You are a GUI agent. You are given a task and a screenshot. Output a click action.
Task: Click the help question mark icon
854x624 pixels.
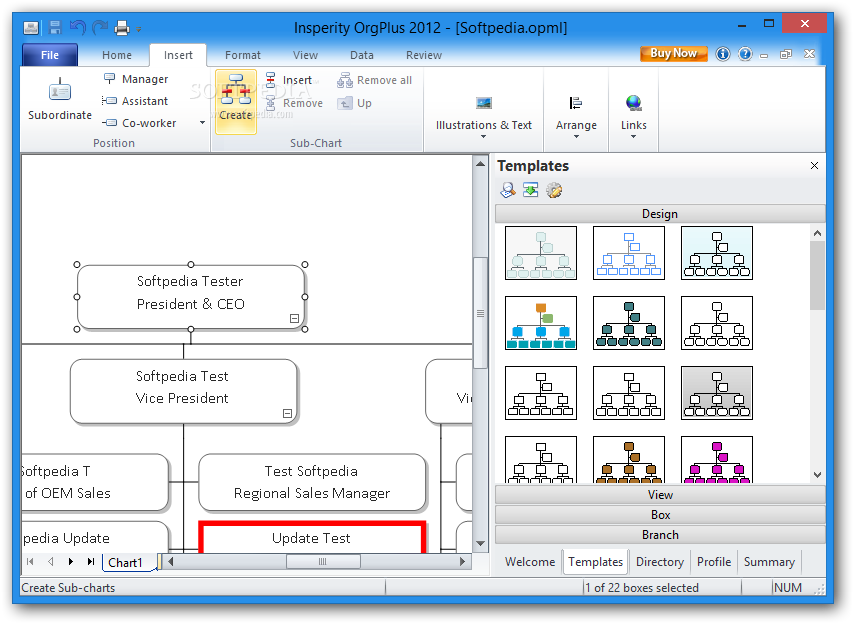(745, 54)
